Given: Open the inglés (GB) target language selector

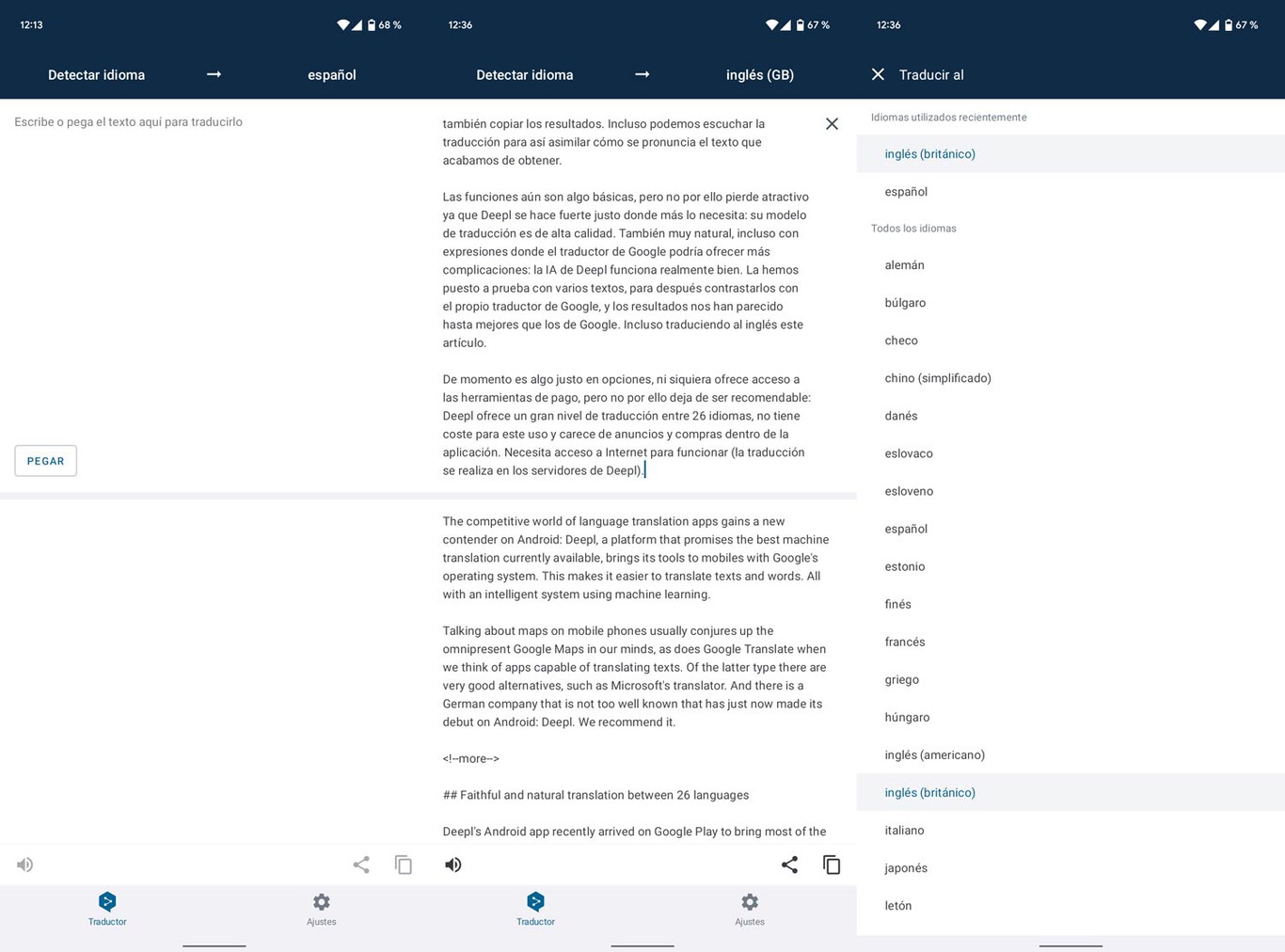Looking at the screenshot, I should point(759,74).
